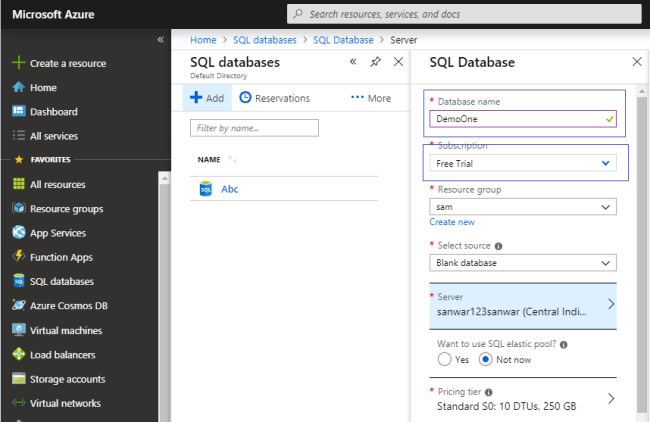Click the Database name field

pos(523,119)
